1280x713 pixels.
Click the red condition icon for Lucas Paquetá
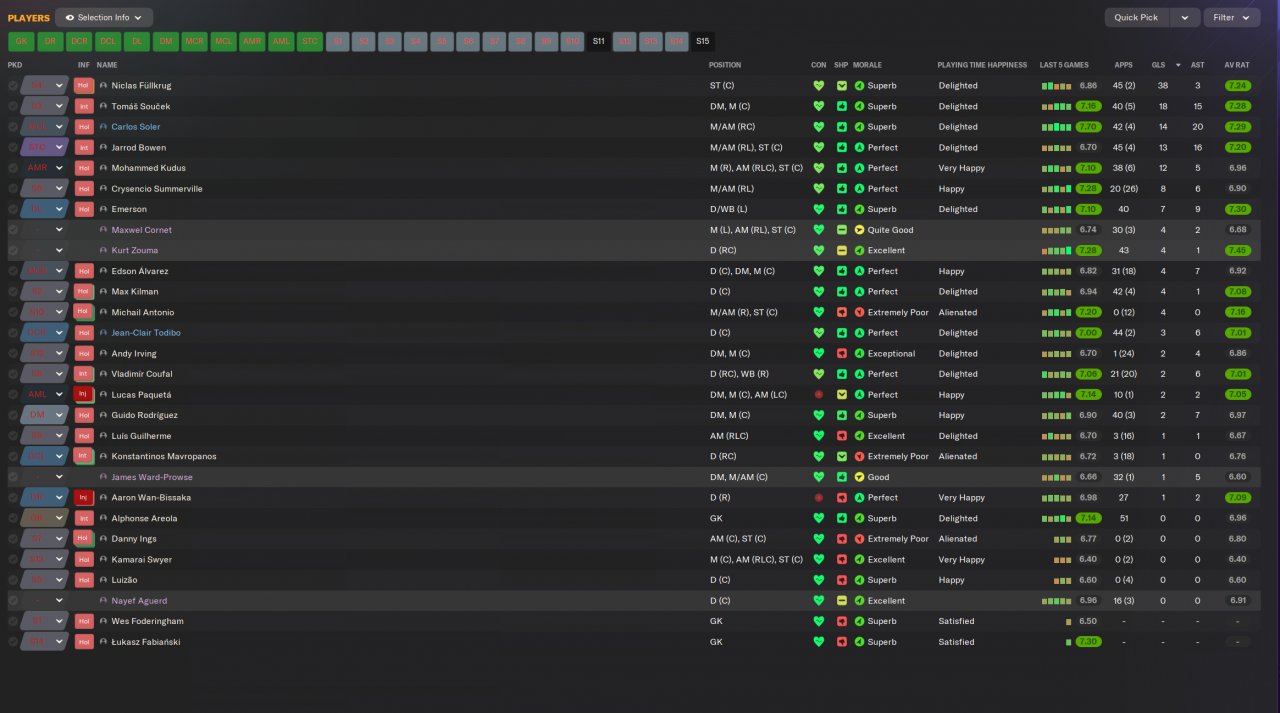tap(819, 395)
